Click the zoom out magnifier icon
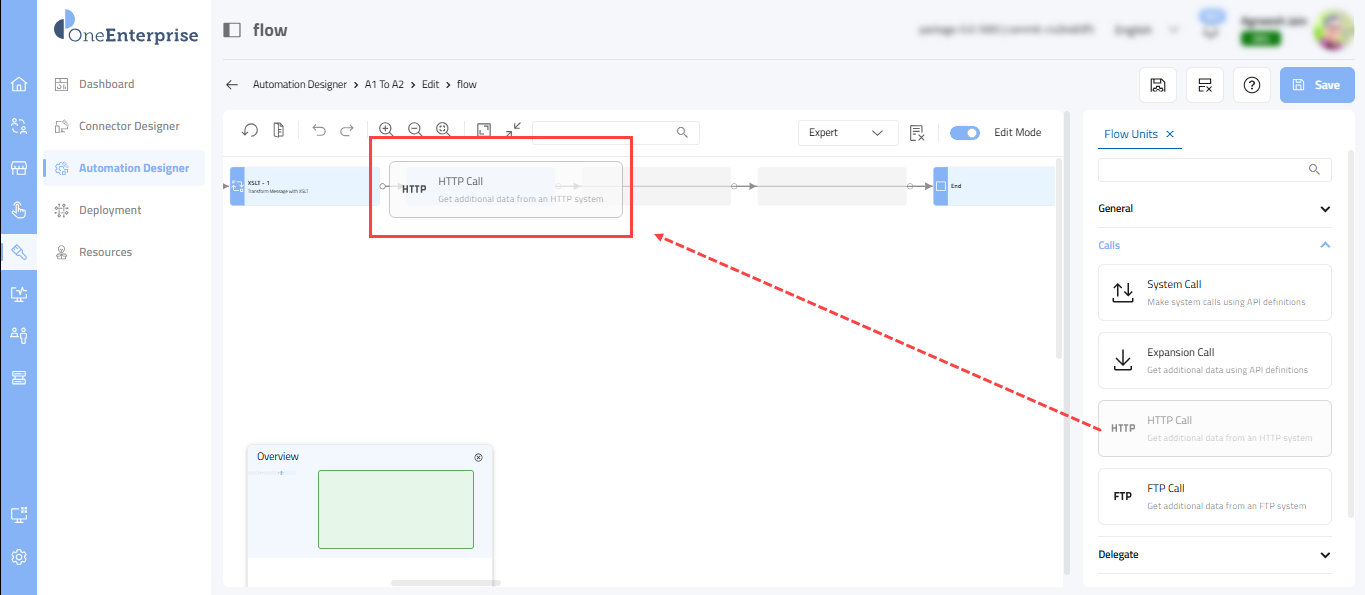Screen dimensions: 1365x595 pyautogui.click(x=414, y=130)
